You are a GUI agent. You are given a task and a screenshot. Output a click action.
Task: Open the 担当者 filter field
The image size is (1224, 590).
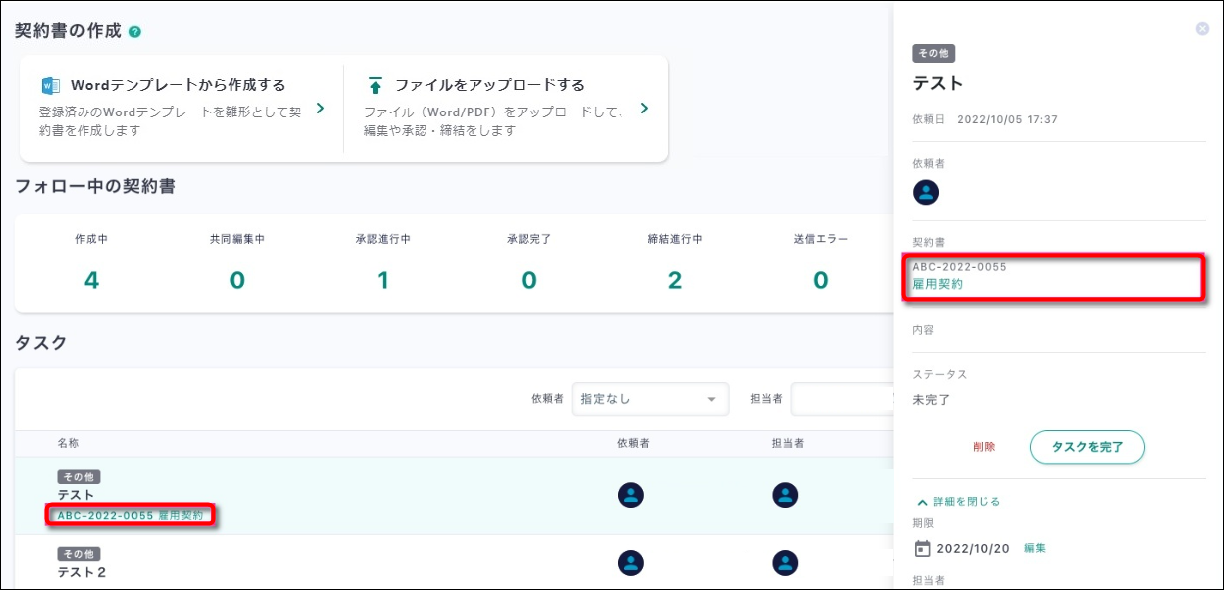[840, 399]
